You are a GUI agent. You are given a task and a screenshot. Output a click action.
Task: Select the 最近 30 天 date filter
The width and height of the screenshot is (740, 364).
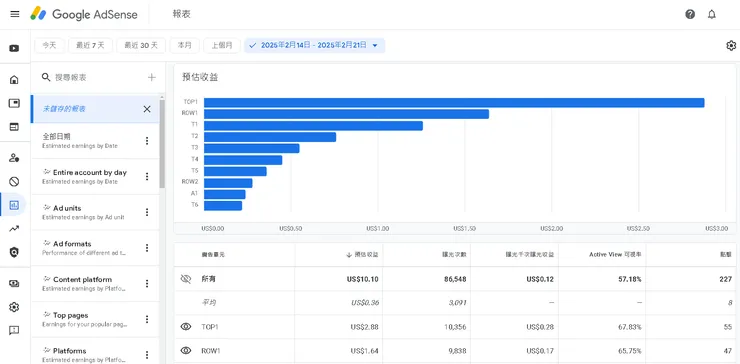point(141,45)
